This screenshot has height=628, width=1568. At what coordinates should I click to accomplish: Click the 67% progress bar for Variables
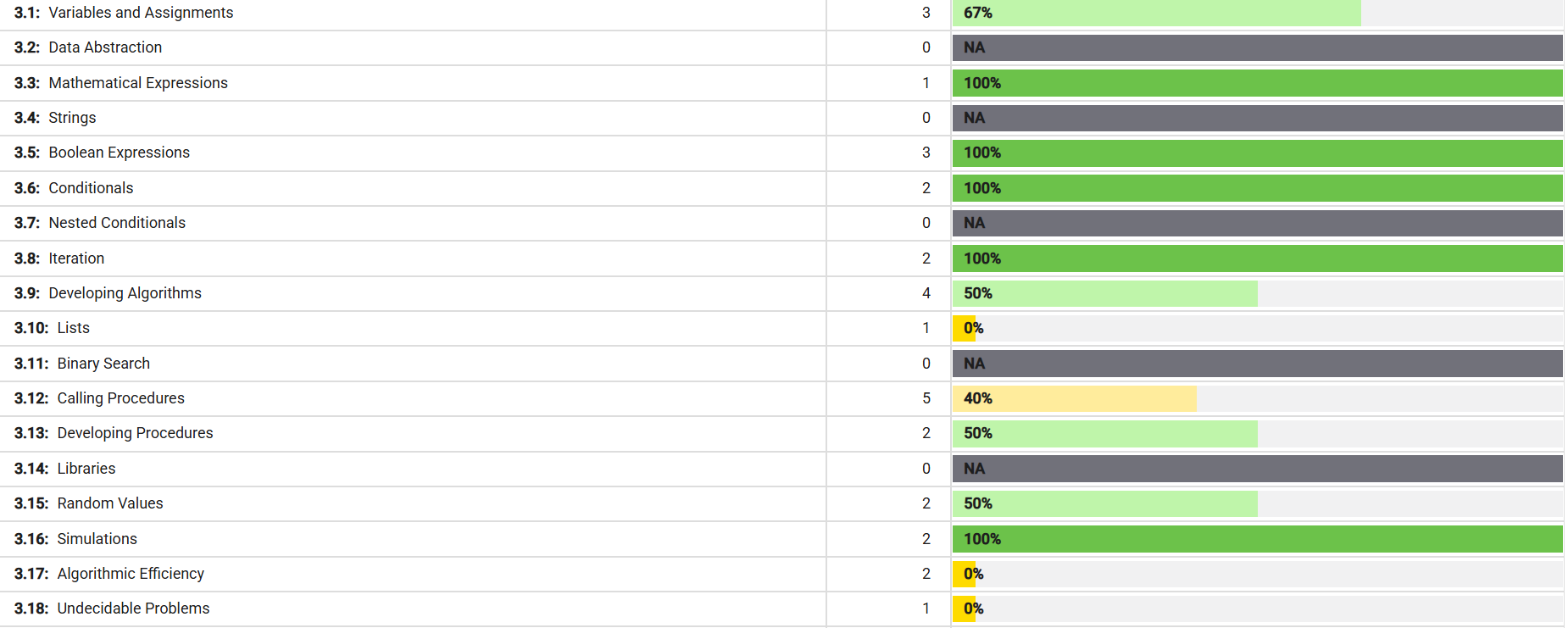(x=1156, y=13)
